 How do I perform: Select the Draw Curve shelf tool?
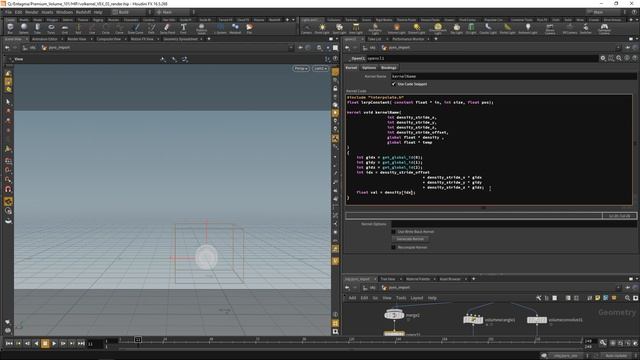pyautogui.click(x=136, y=29)
